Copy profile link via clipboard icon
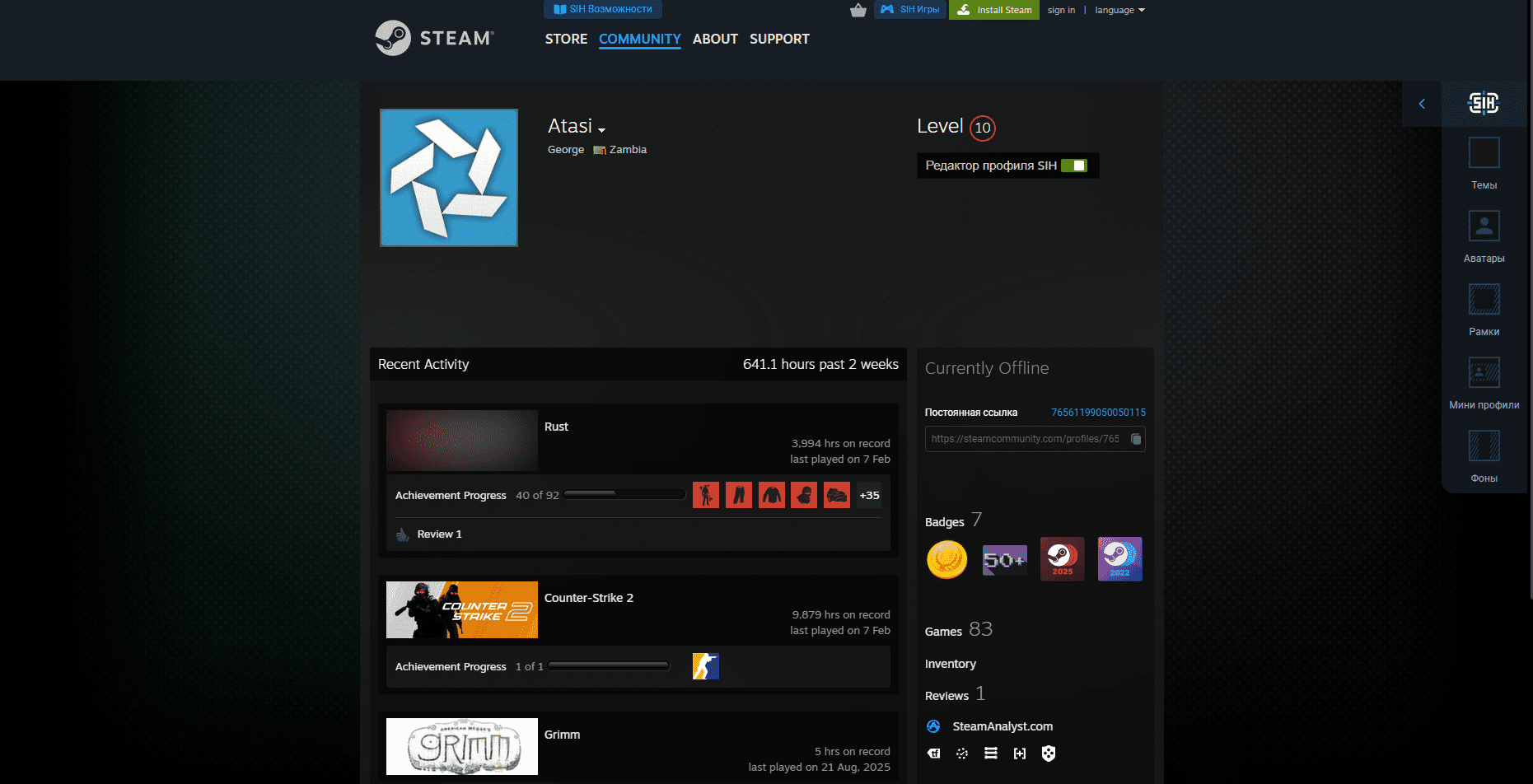The width and height of the screenshot is (1533, 784). click(x=1136, y=439)
